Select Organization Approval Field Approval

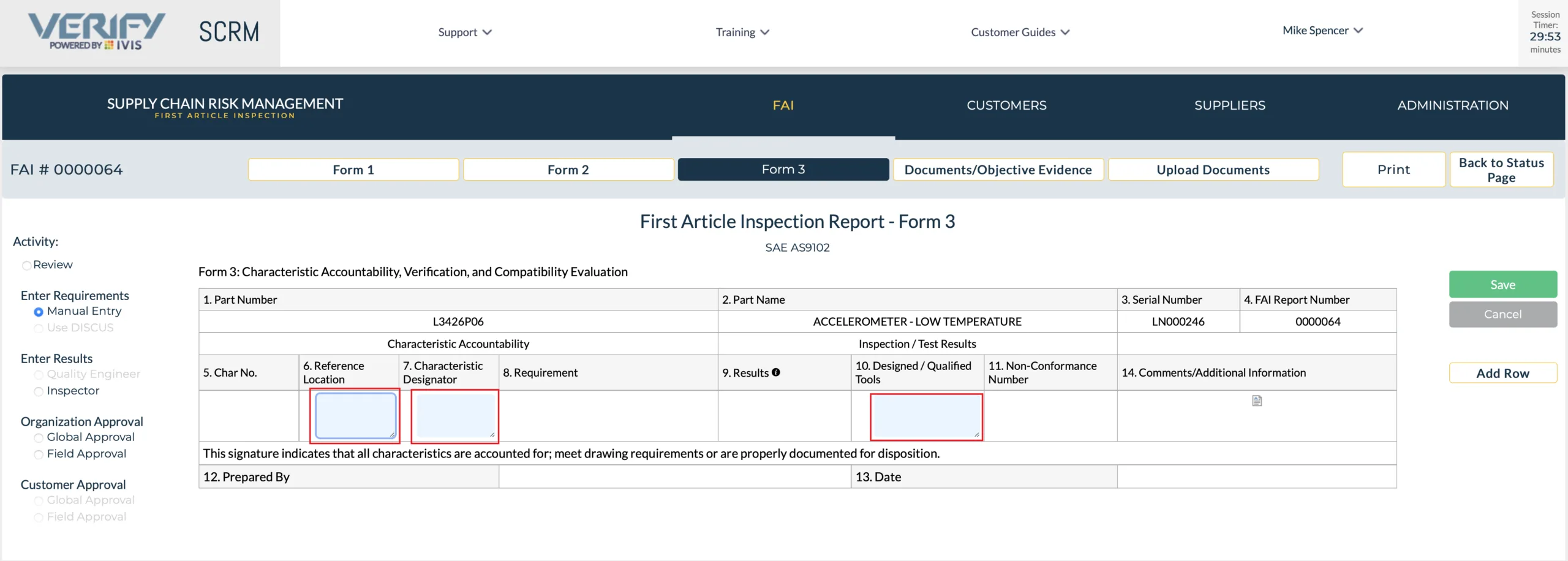[x=39, y=454]
